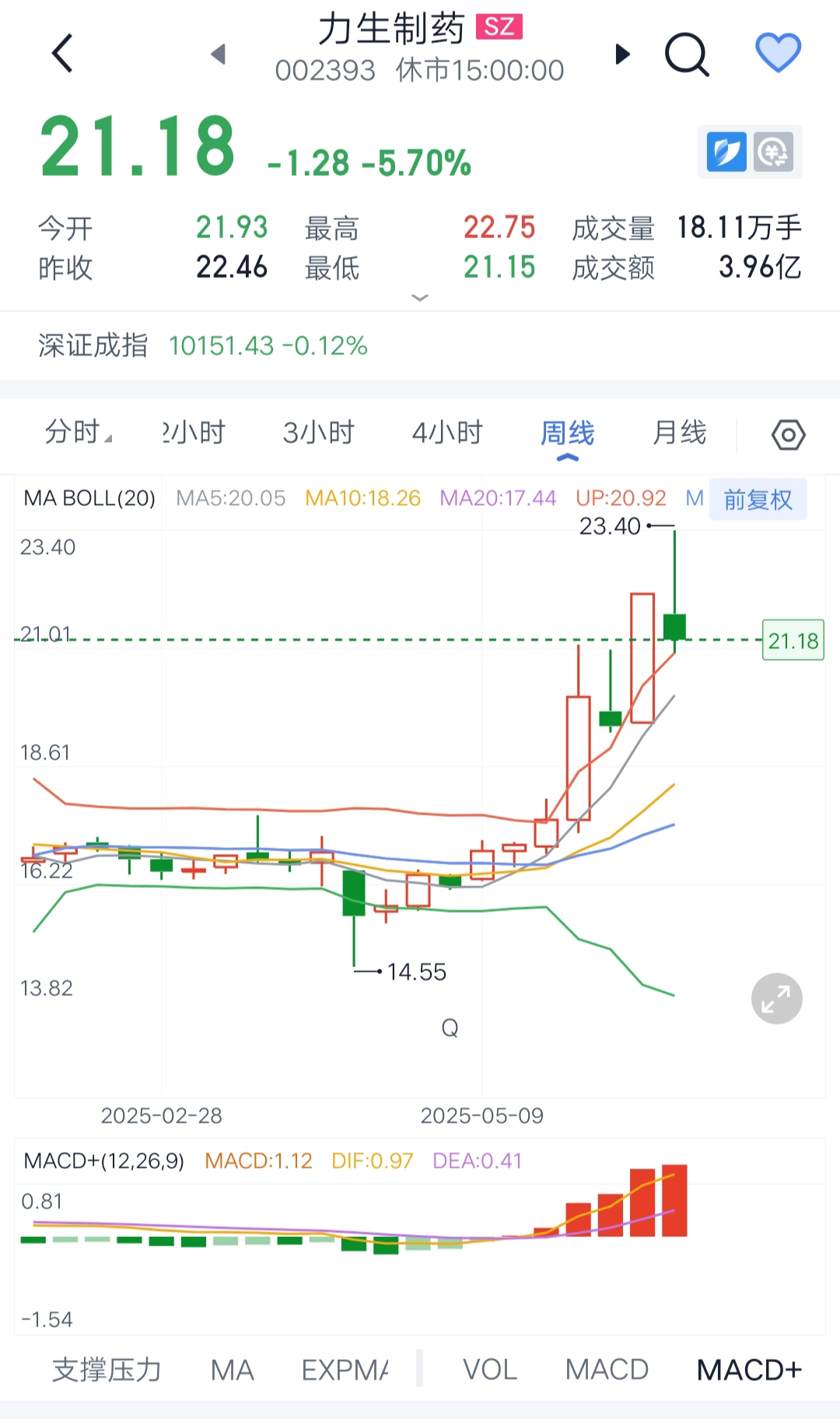Select the 支撑压力 overlay indicator
This screenshot has height=1419, width=840.
tap(107, 1370)
